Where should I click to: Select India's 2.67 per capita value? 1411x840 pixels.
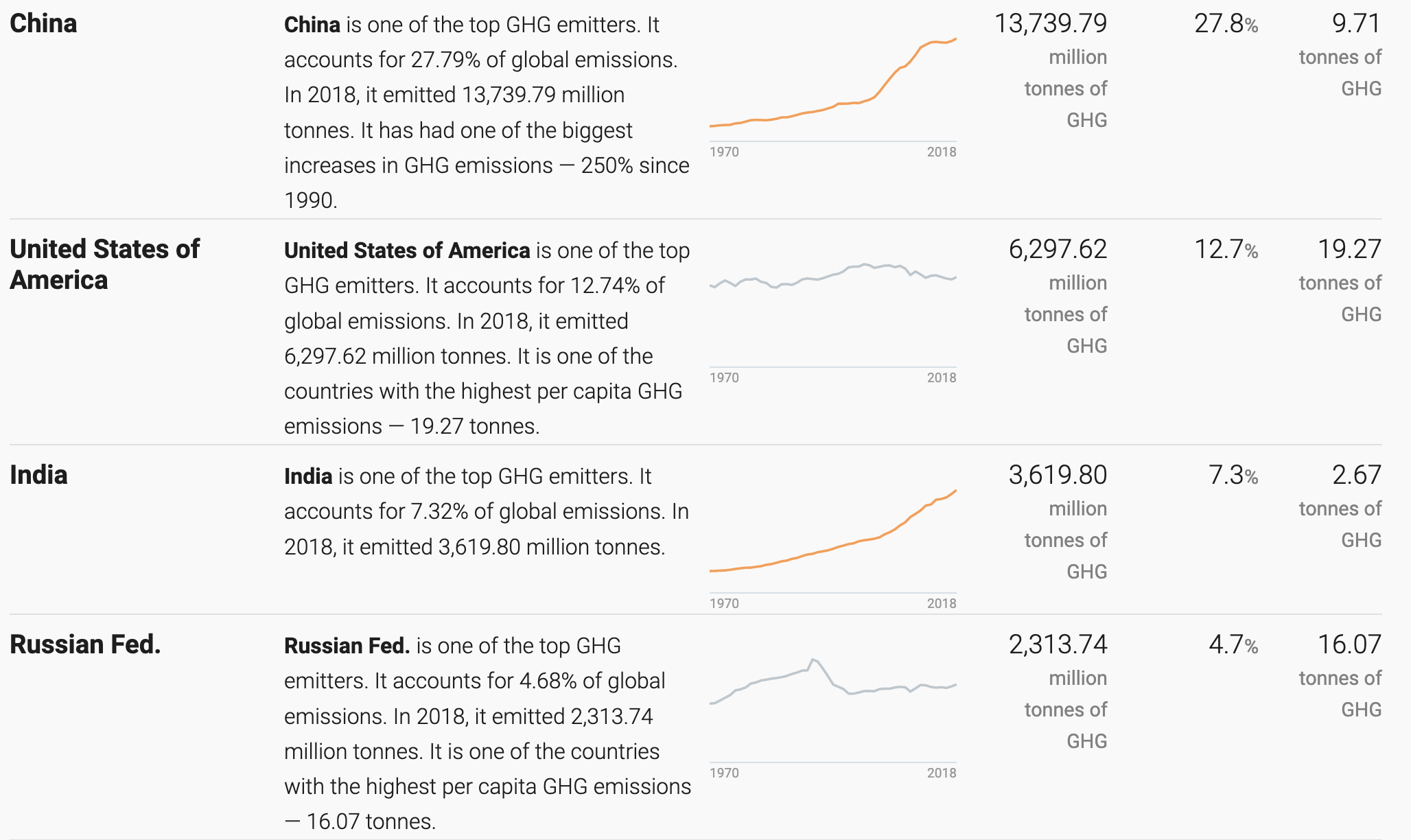(x=1356, y=476)
